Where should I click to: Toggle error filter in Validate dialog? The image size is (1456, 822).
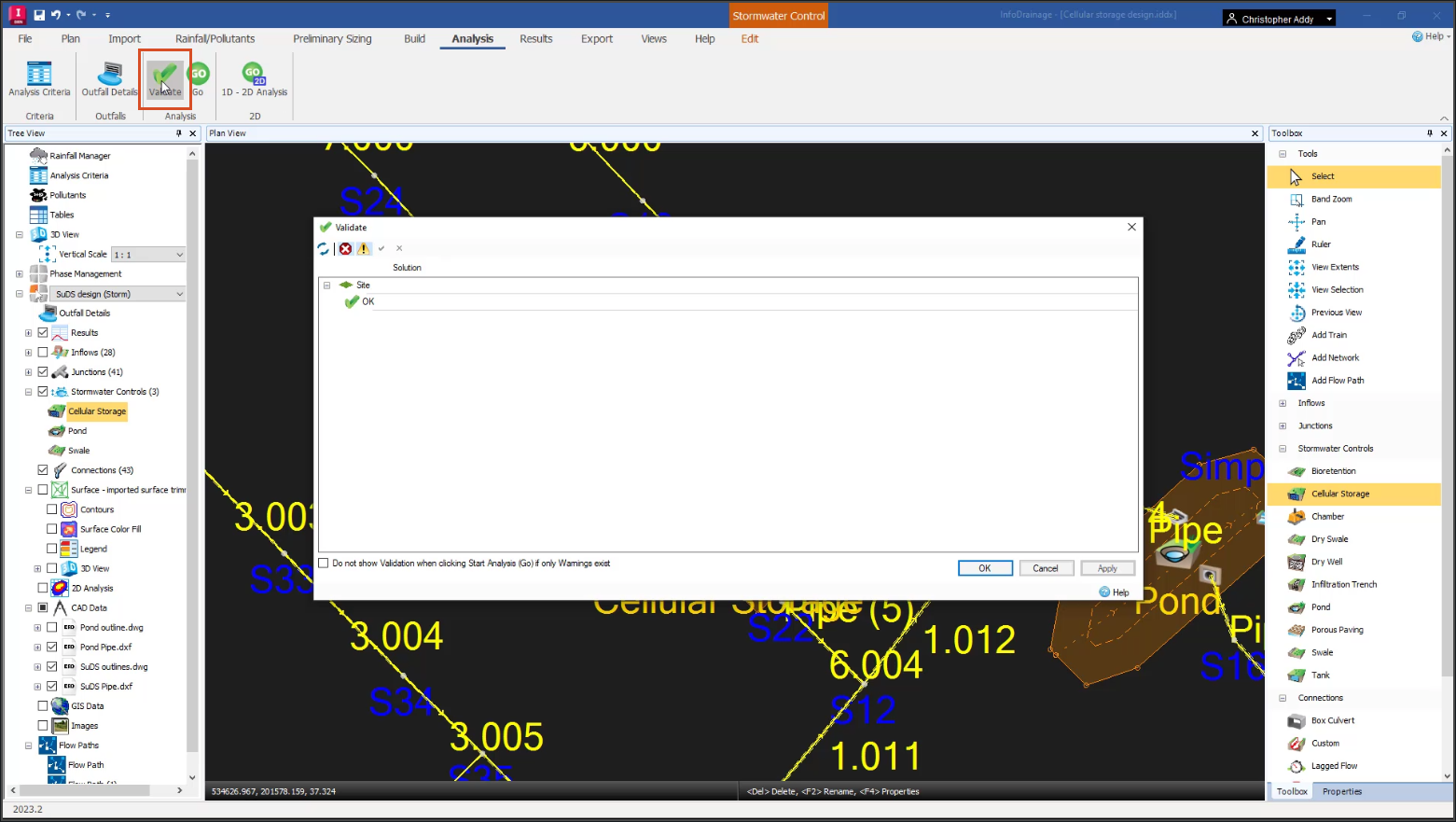346,249
